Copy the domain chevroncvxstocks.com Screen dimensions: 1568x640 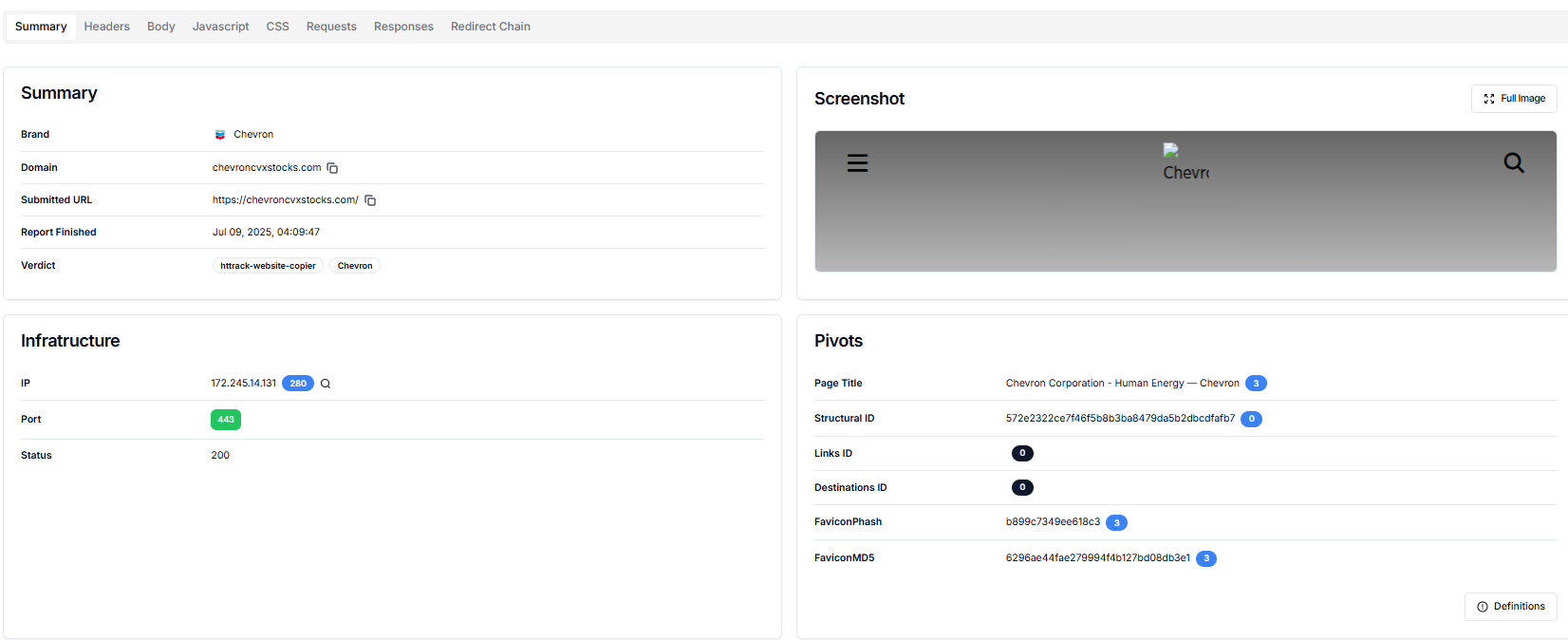[x=332, y=168]
